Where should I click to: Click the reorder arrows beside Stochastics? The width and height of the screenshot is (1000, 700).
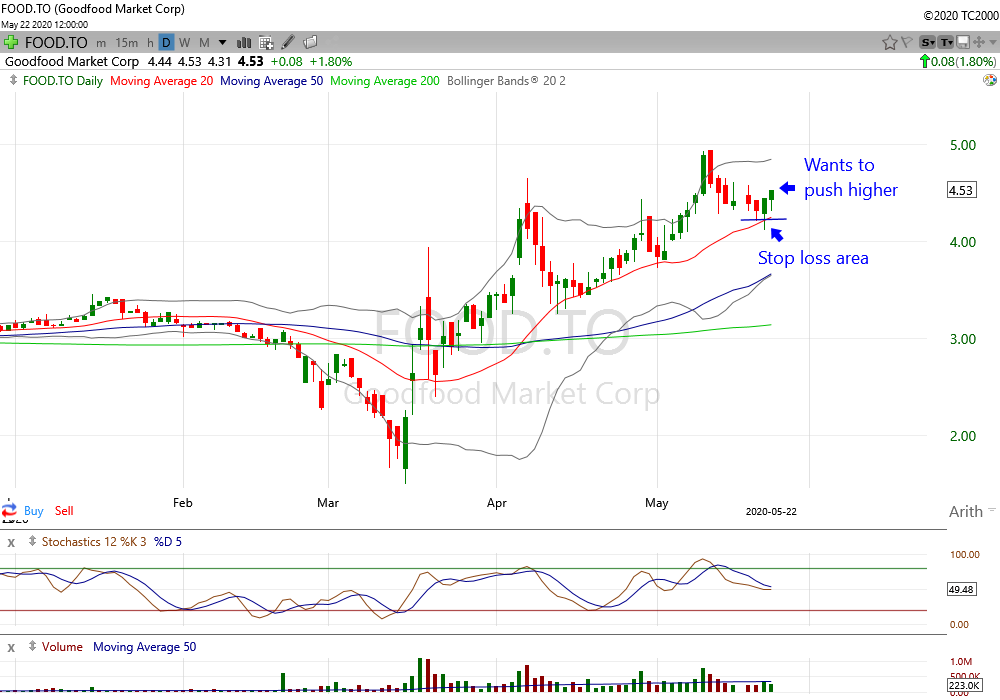click(32, 541)
